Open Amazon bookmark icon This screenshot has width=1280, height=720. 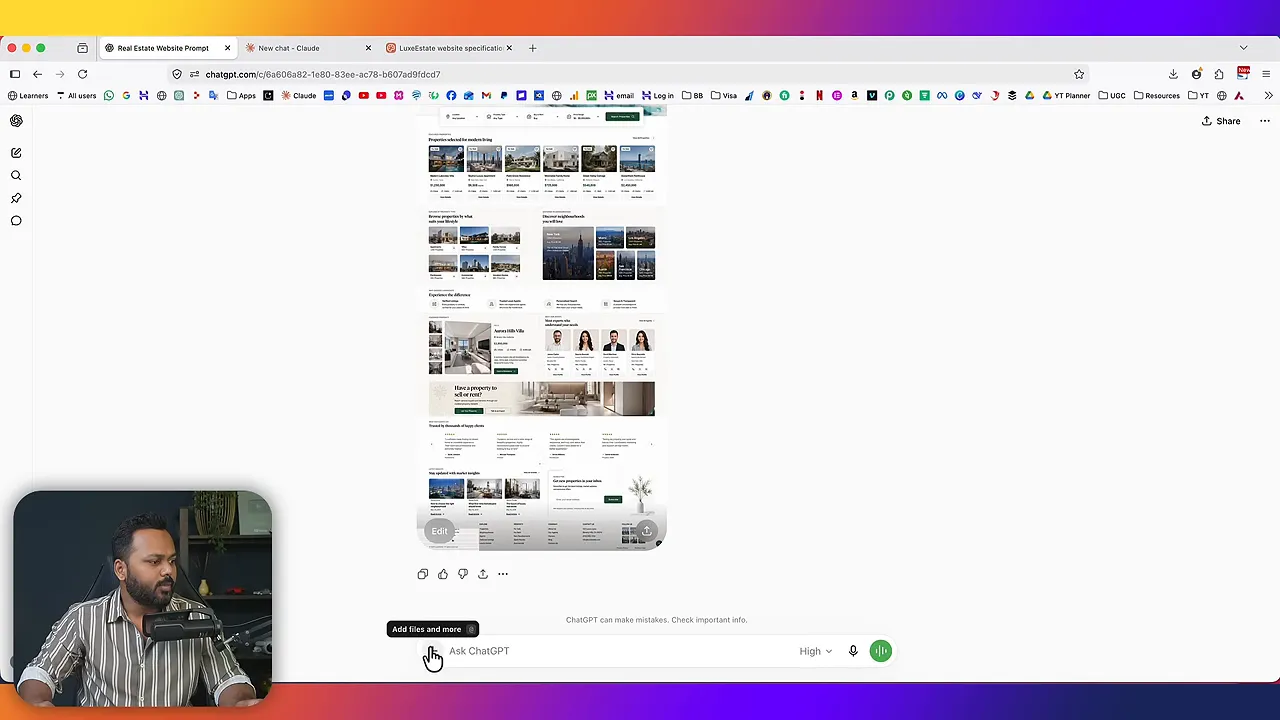click(x=854, y=96)
